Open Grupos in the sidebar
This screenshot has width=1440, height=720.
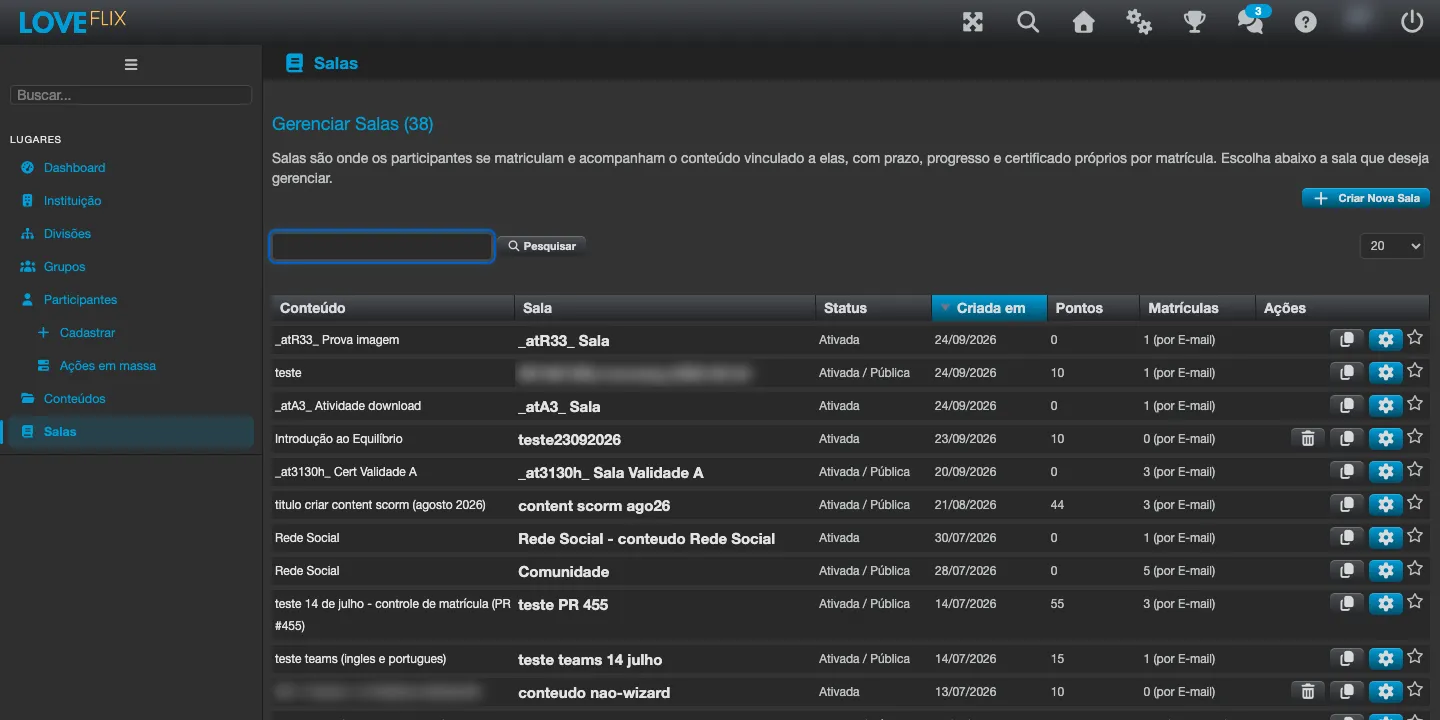(x=64, y=267)
